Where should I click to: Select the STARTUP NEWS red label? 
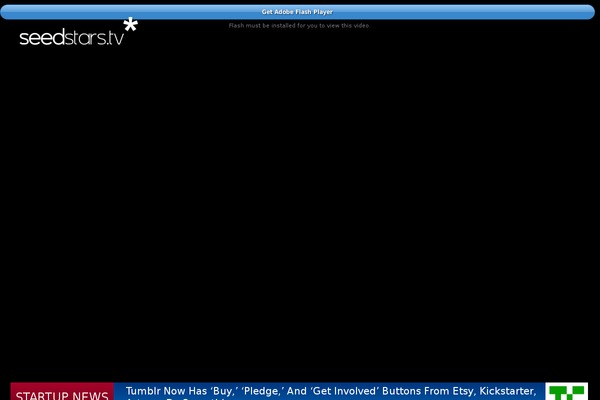point(62,391)
